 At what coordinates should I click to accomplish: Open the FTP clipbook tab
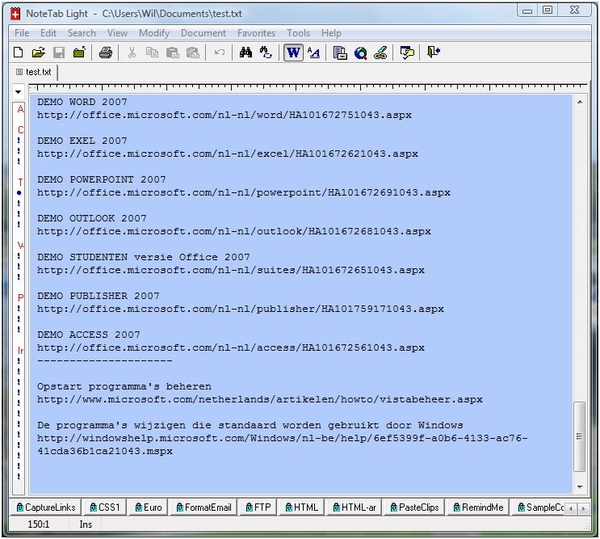(x=258, y=508)
